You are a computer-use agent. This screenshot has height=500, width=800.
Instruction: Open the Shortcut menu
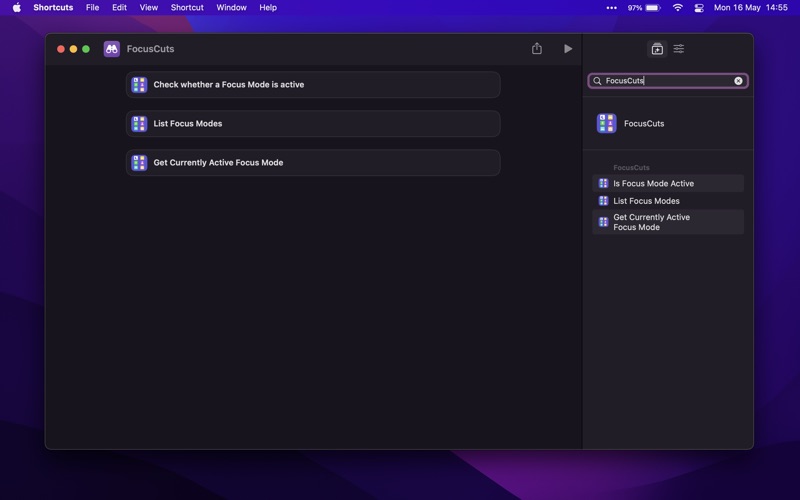click(187, 8)
